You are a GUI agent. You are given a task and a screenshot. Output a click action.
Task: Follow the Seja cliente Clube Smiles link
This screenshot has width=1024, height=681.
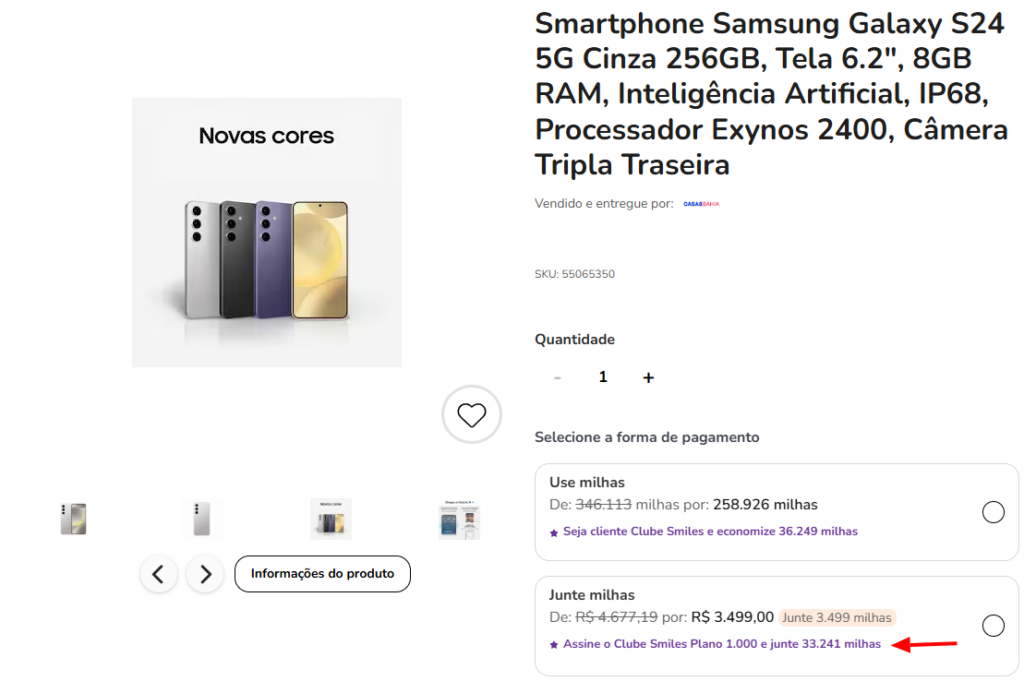(x=710, y=531)
